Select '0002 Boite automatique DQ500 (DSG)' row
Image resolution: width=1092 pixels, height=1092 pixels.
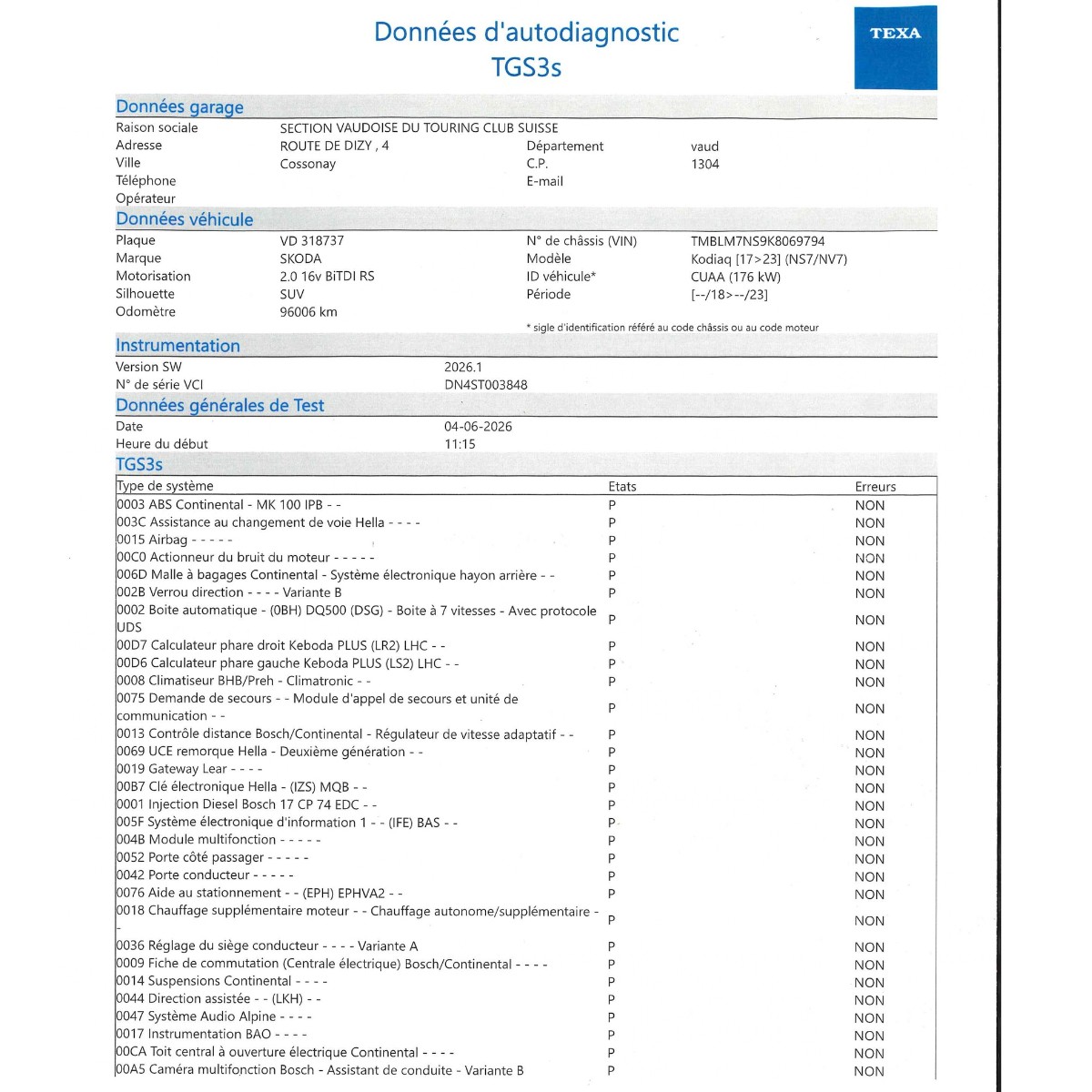pos(526,619)
